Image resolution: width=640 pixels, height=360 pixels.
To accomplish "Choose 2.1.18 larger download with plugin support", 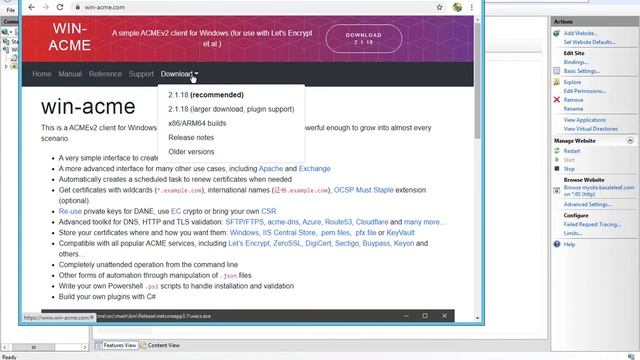I will pyautogui.click(x=231, y=109).
